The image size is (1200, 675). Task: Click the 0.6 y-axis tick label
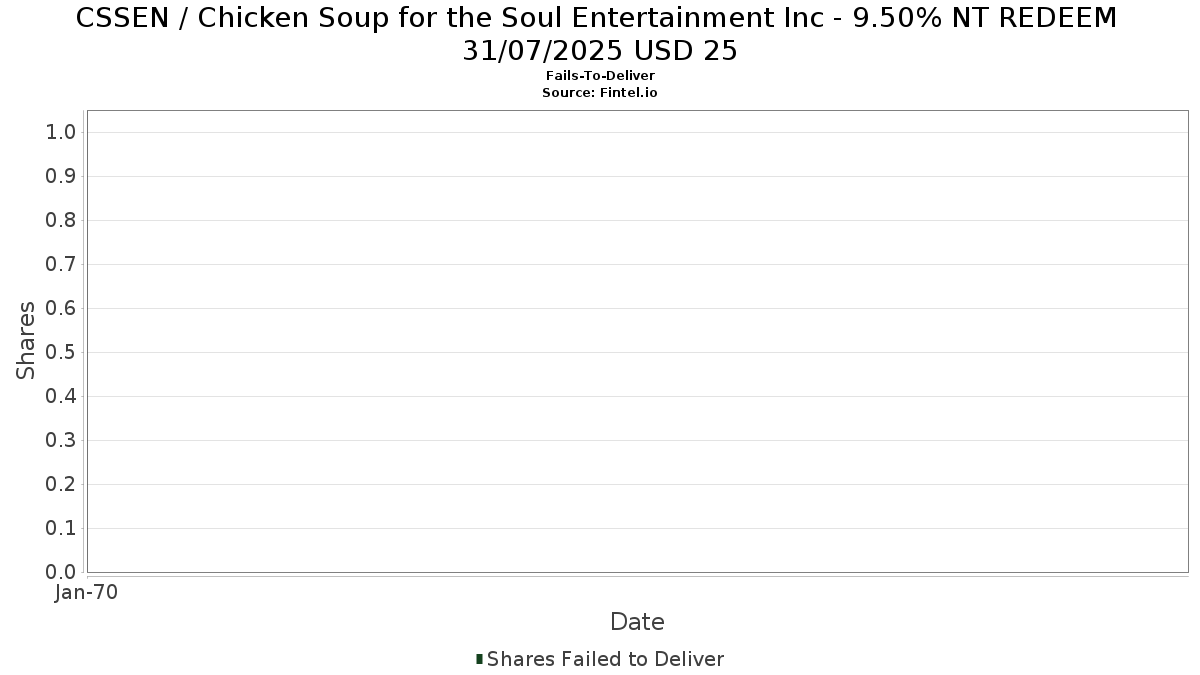(62, 309)
